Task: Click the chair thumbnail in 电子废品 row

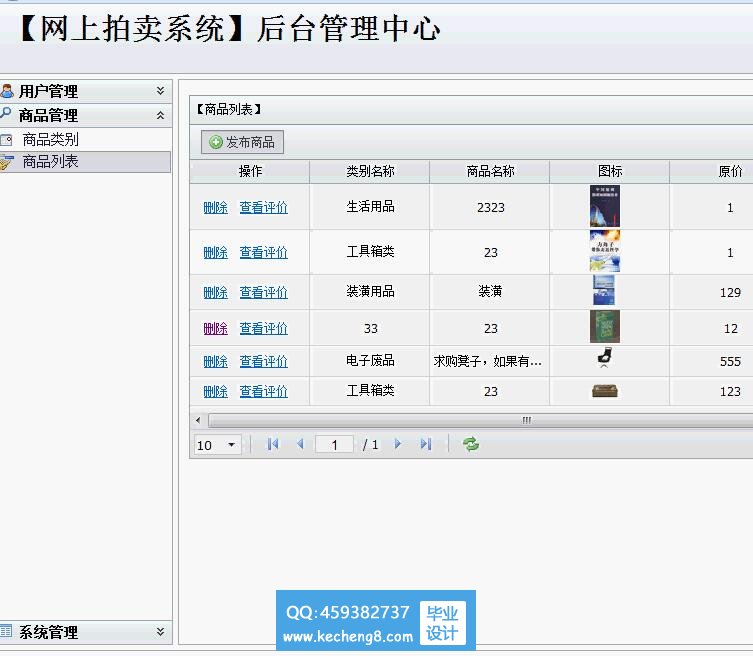Action: [605, 357]
